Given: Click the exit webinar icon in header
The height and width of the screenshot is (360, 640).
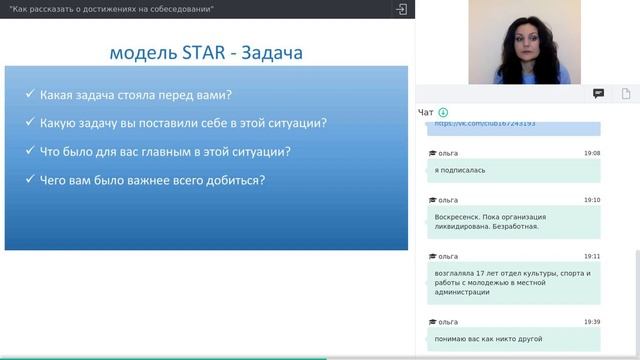Looking at the screenshot, I should pos(401,9).
